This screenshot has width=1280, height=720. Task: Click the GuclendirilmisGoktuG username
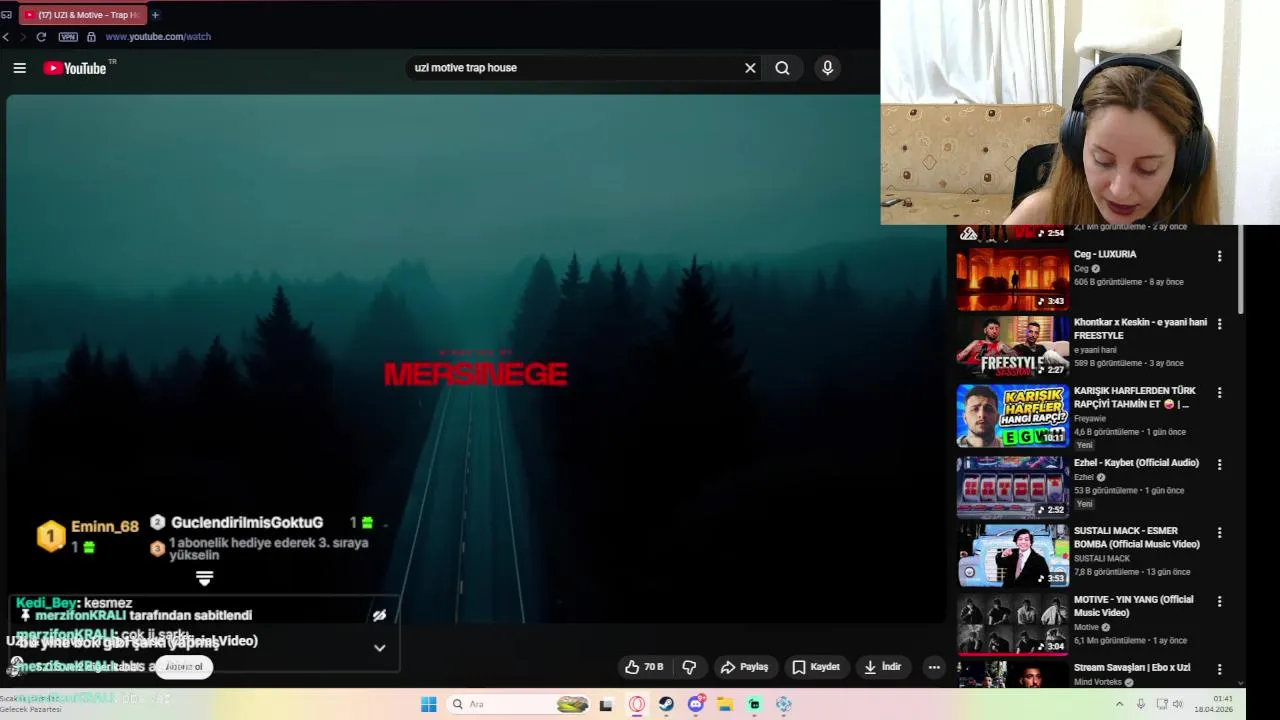coord(247,522)
